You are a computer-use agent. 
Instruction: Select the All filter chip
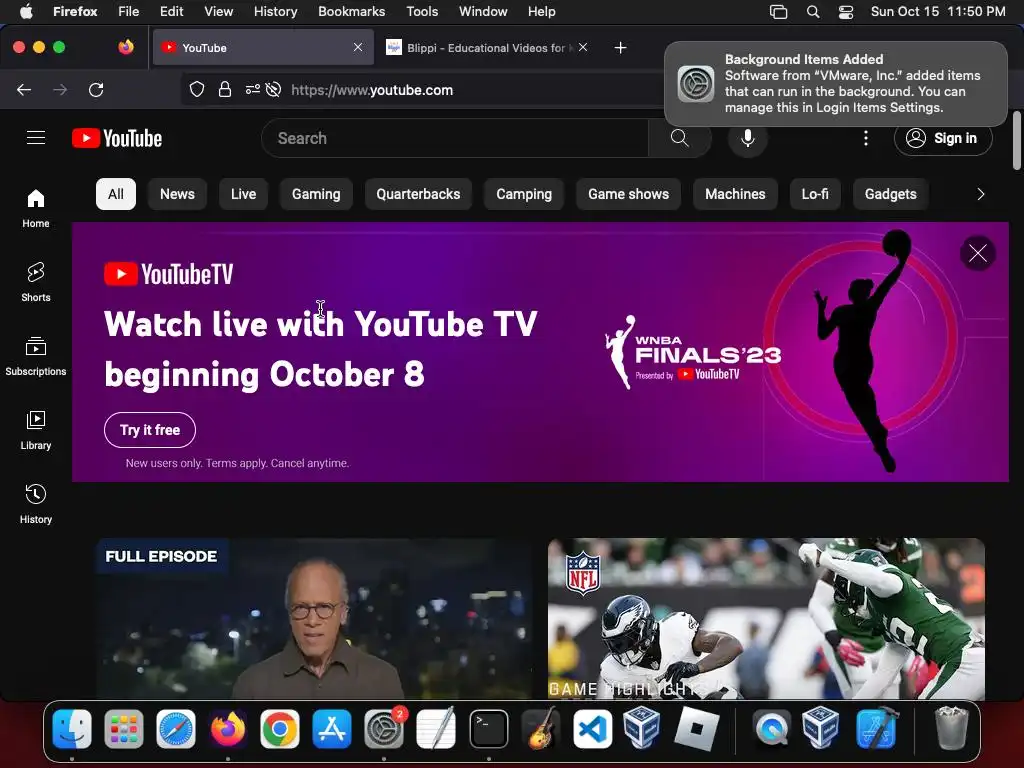click(116, 194)
